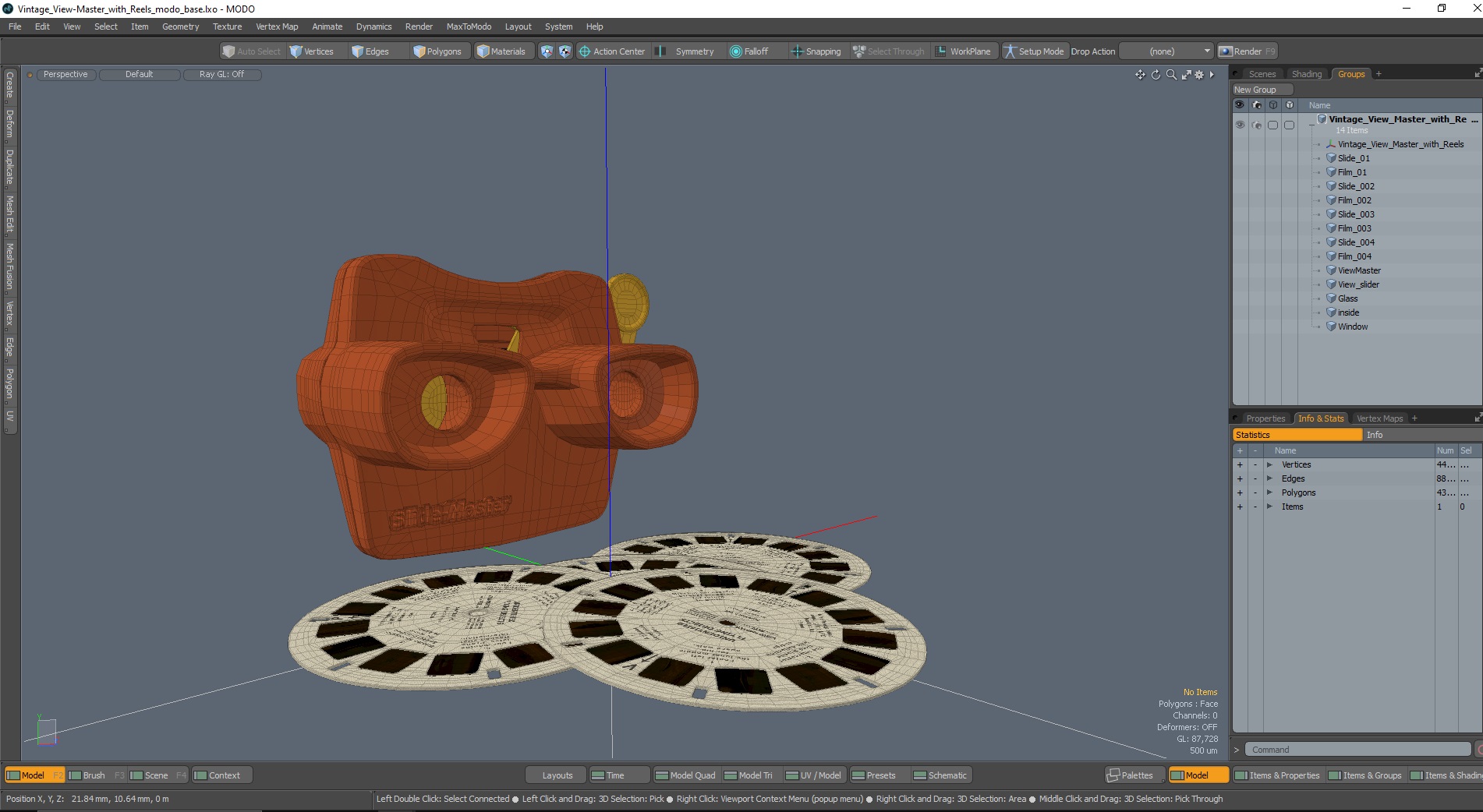The height and width of the screenshot is (812, 1483).
Task: Open the Geometry menu
Action: (x=180, y=26)
